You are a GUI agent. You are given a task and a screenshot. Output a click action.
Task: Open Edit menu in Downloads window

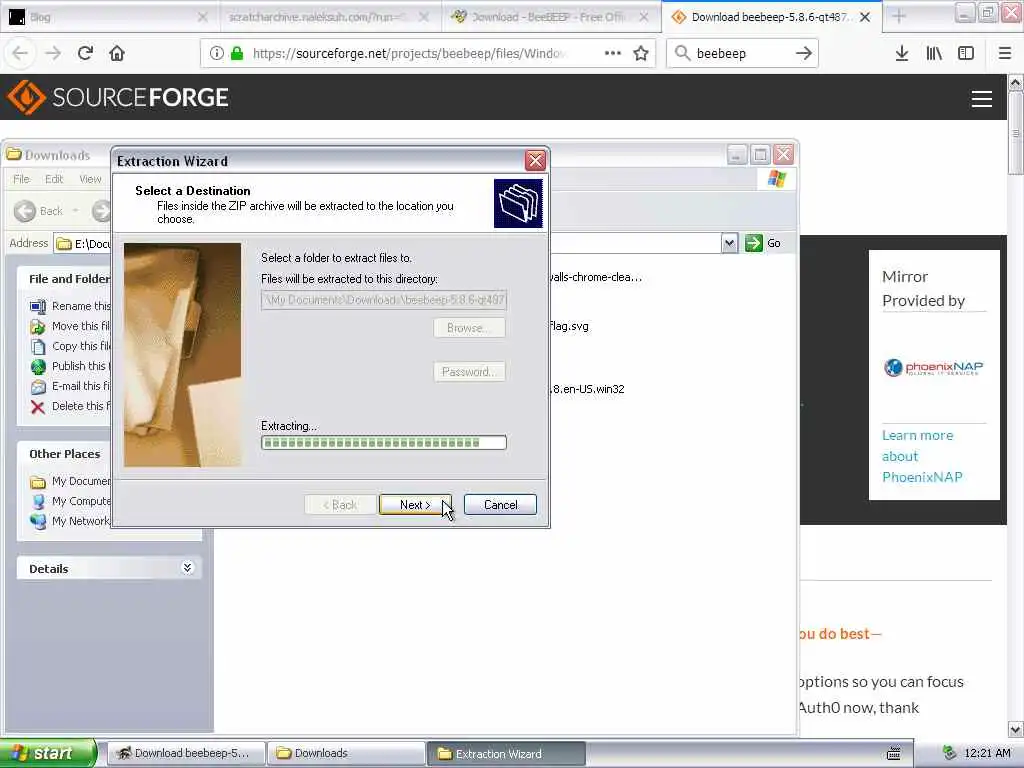point(54,179)
